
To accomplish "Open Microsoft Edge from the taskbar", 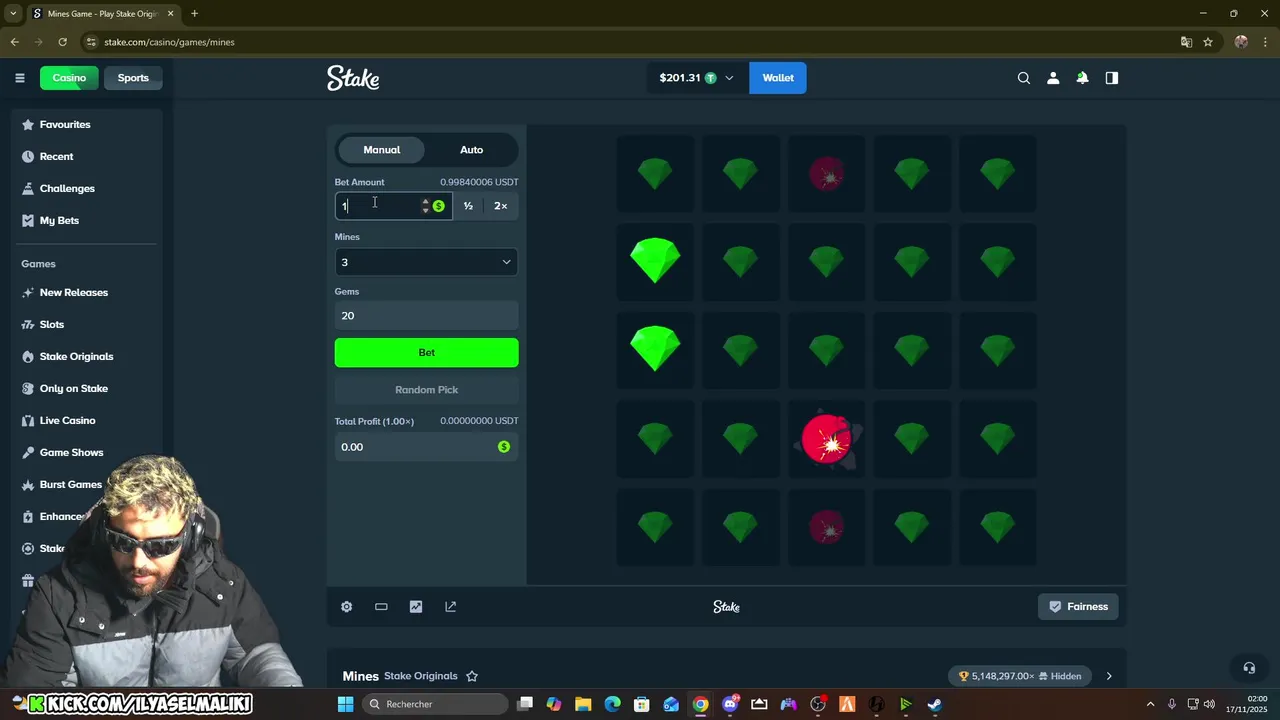I will [x=612, y=704].
